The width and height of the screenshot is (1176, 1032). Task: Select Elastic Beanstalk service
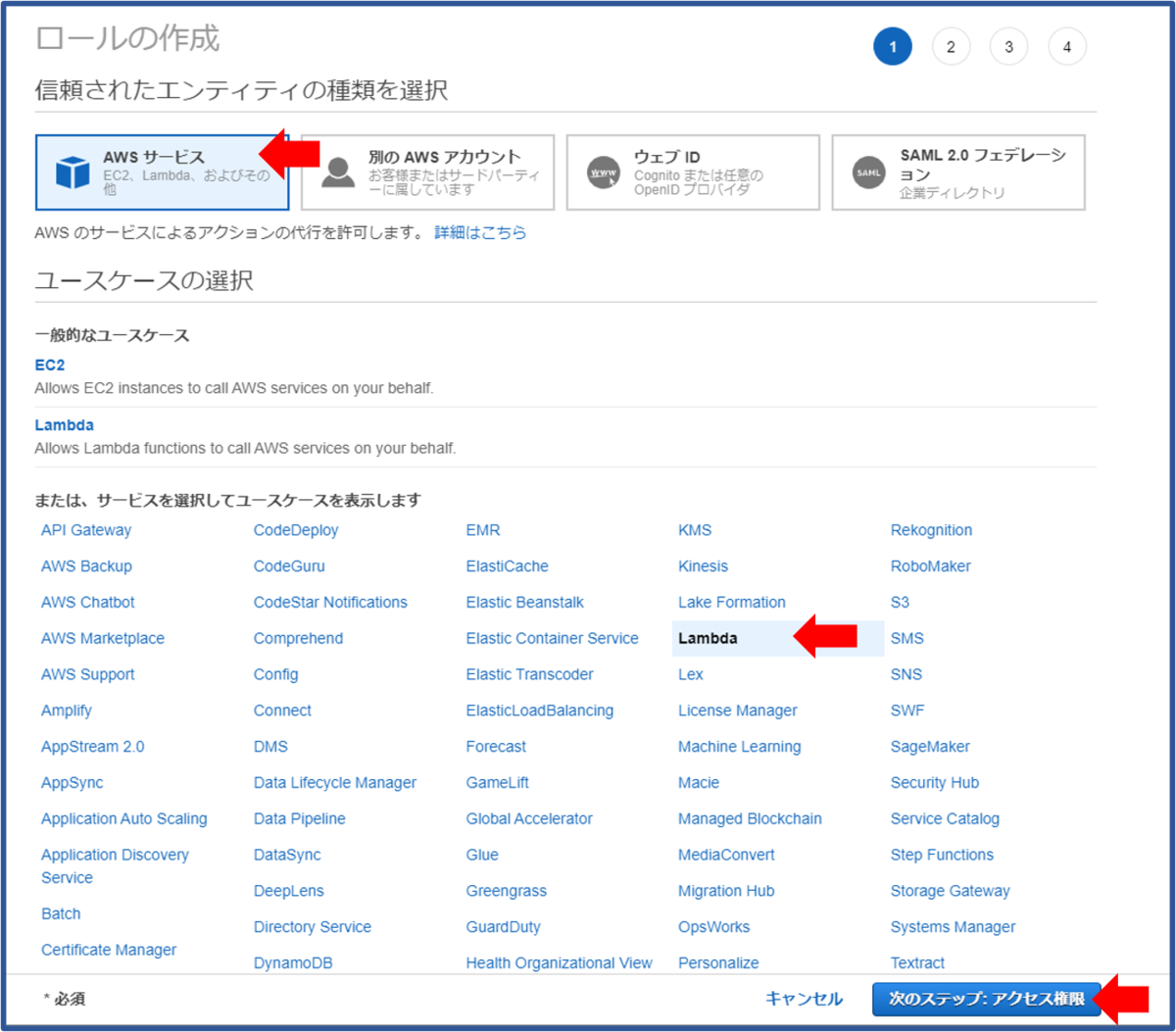coord(525,602)
